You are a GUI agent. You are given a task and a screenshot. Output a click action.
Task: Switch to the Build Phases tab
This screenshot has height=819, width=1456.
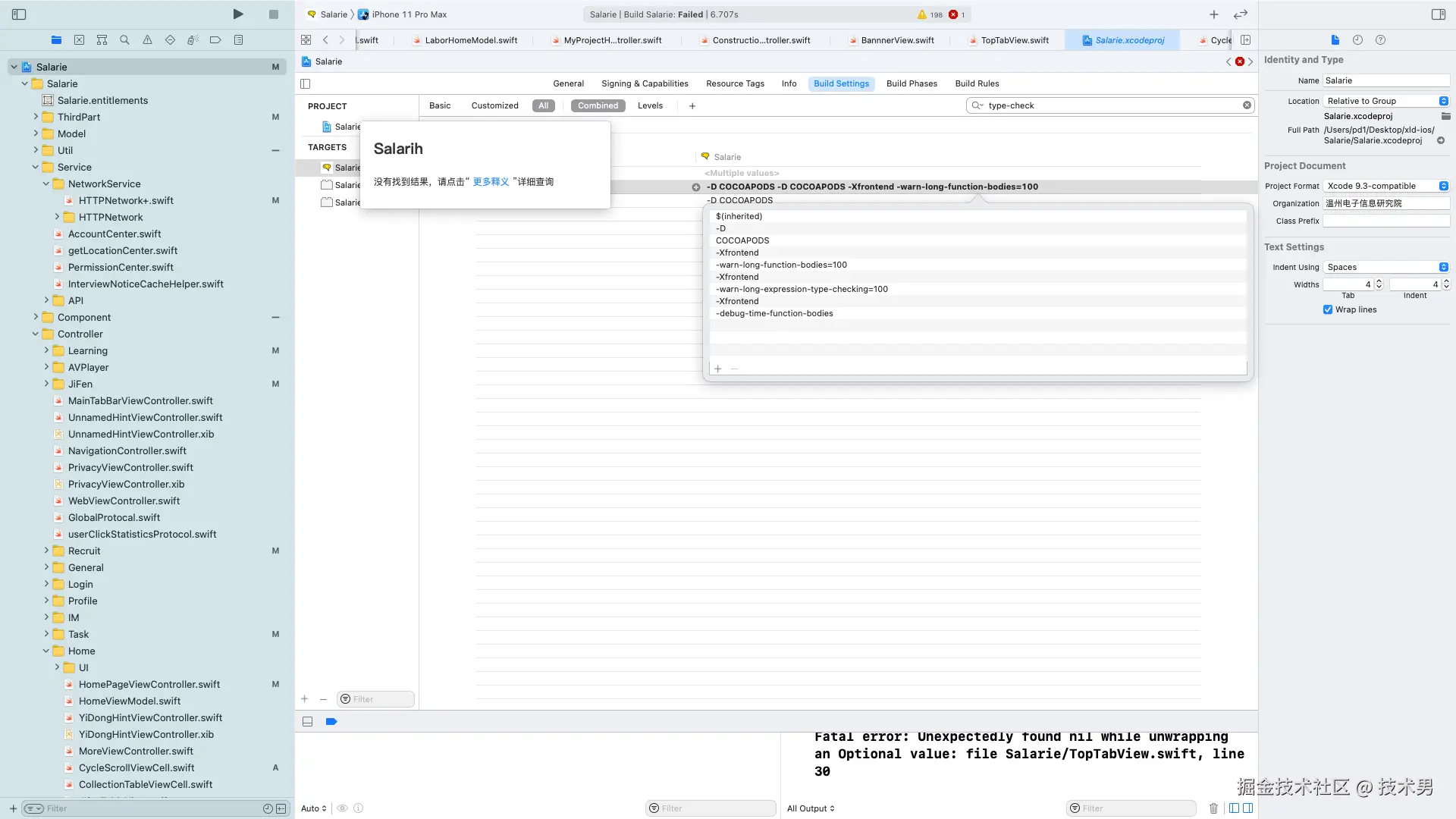click(x=912, y=83)
